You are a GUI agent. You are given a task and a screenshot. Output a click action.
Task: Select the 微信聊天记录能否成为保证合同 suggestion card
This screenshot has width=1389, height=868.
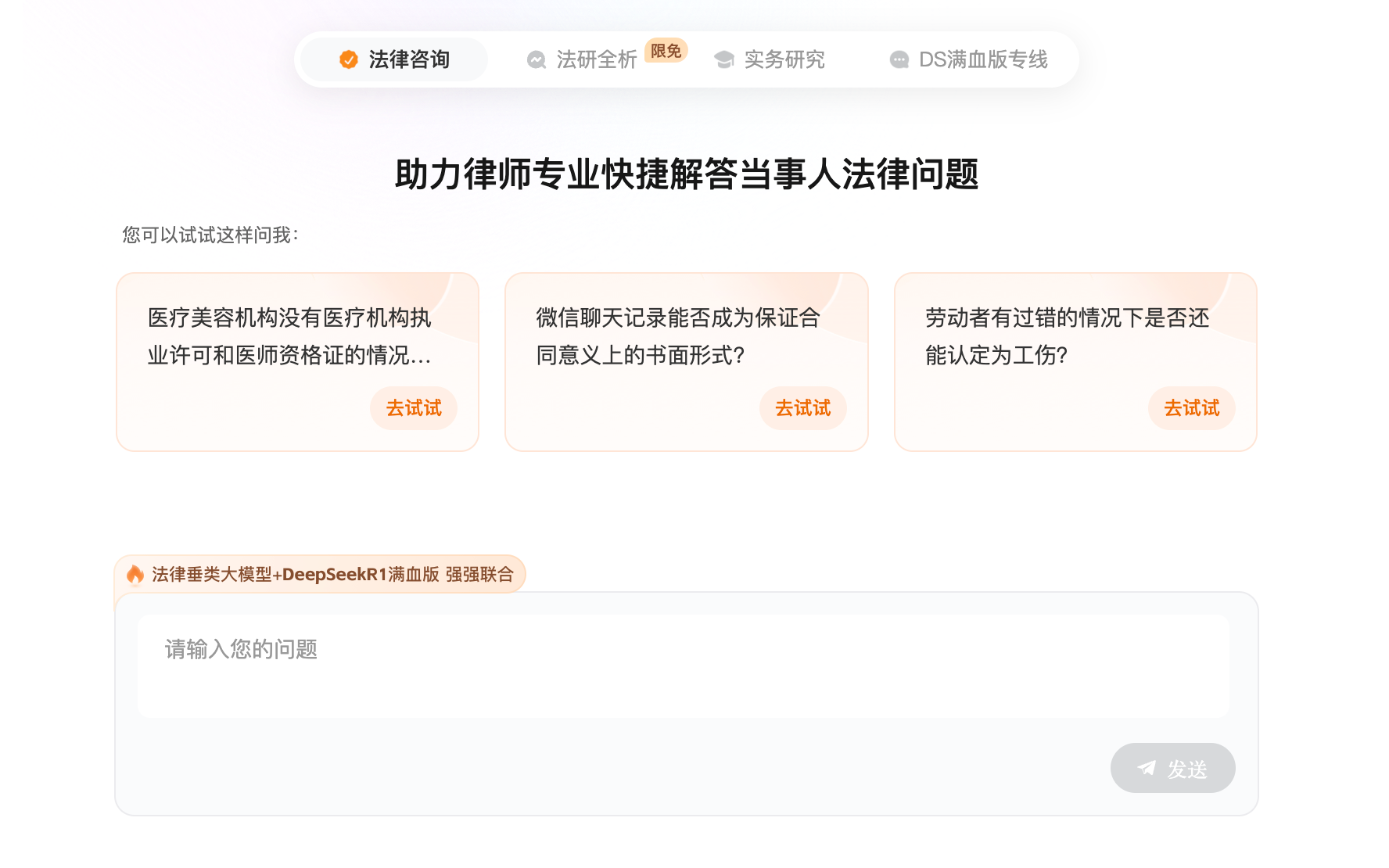687,362
